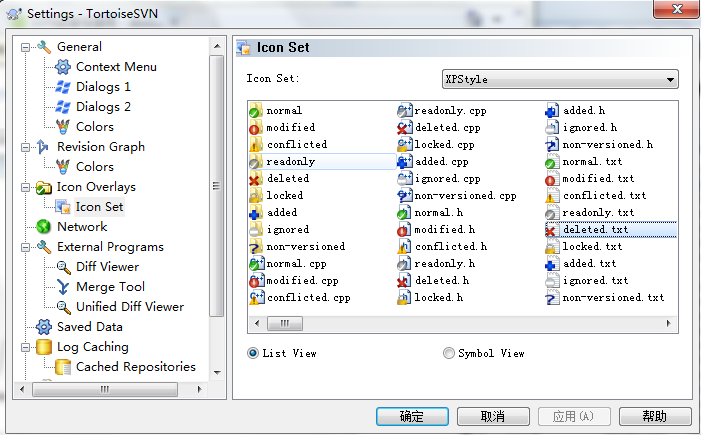
Task: Click the tree panel scroll up arrow
Action: [217, 46]
